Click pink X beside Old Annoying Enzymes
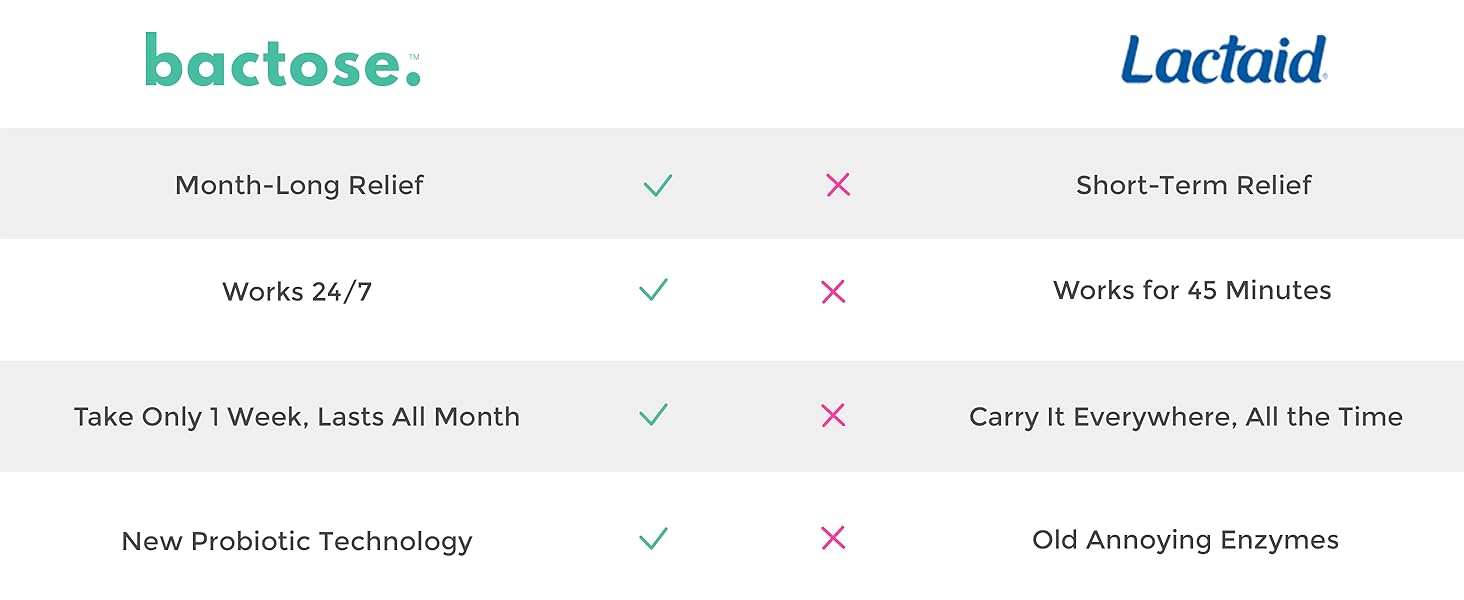1464x600 pixels. tap(833, 539)
